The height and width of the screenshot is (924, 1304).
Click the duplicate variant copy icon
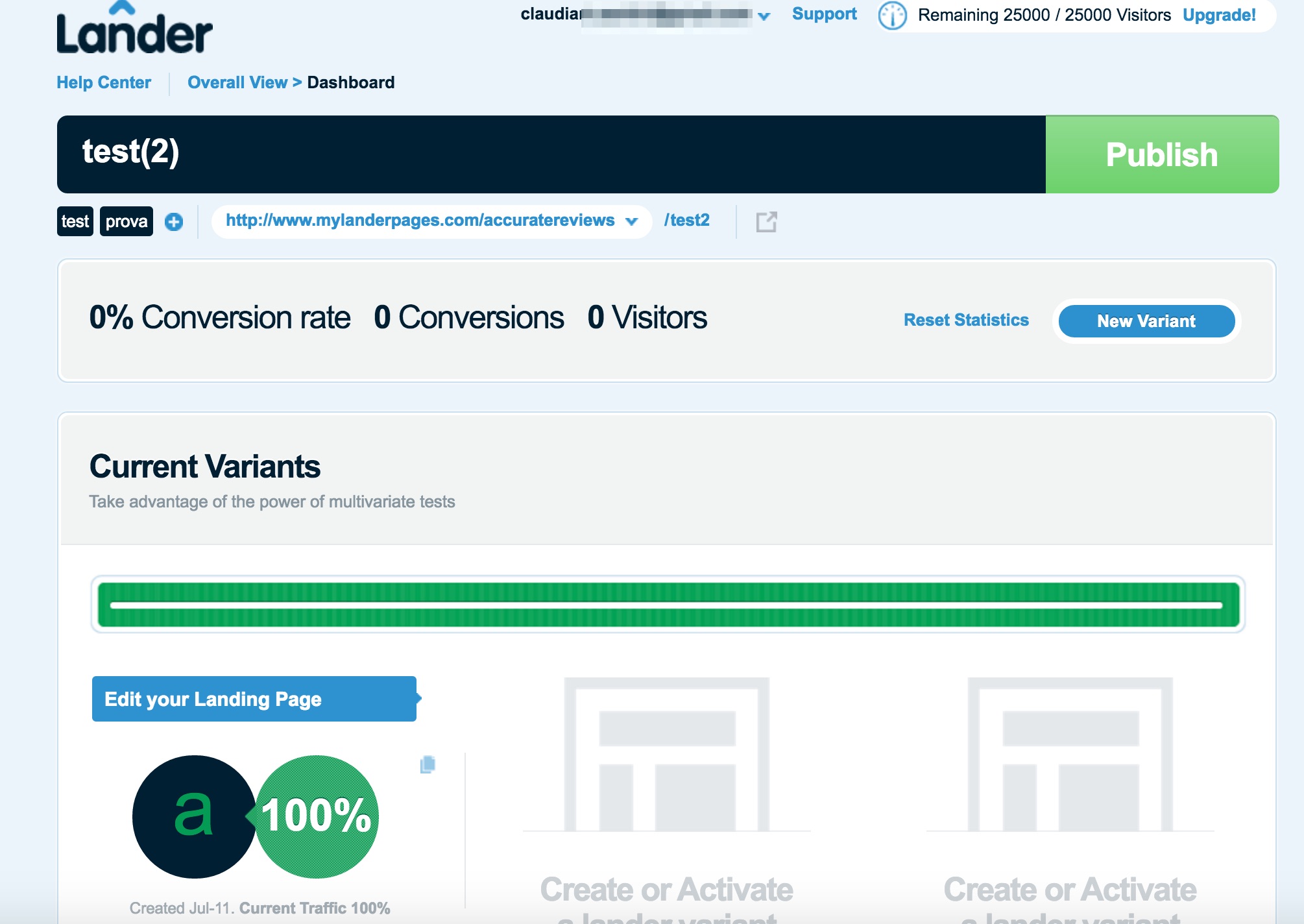pos(428,764)
